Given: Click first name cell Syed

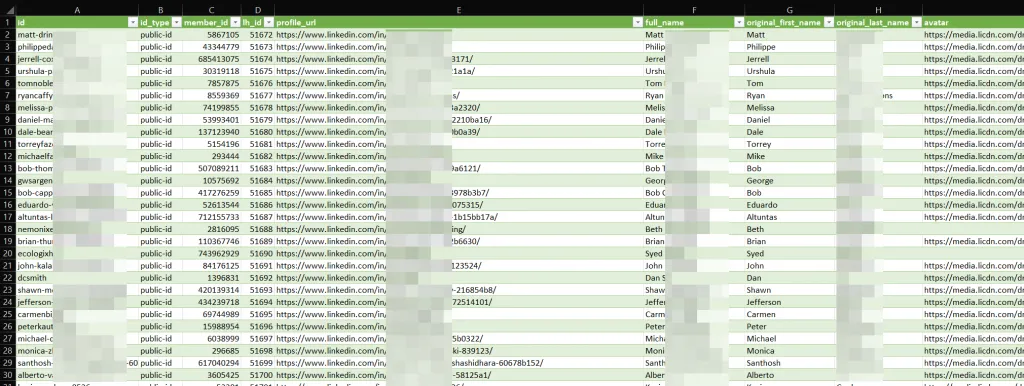Looking at the screenshot, I should click(x=790, y=253).
